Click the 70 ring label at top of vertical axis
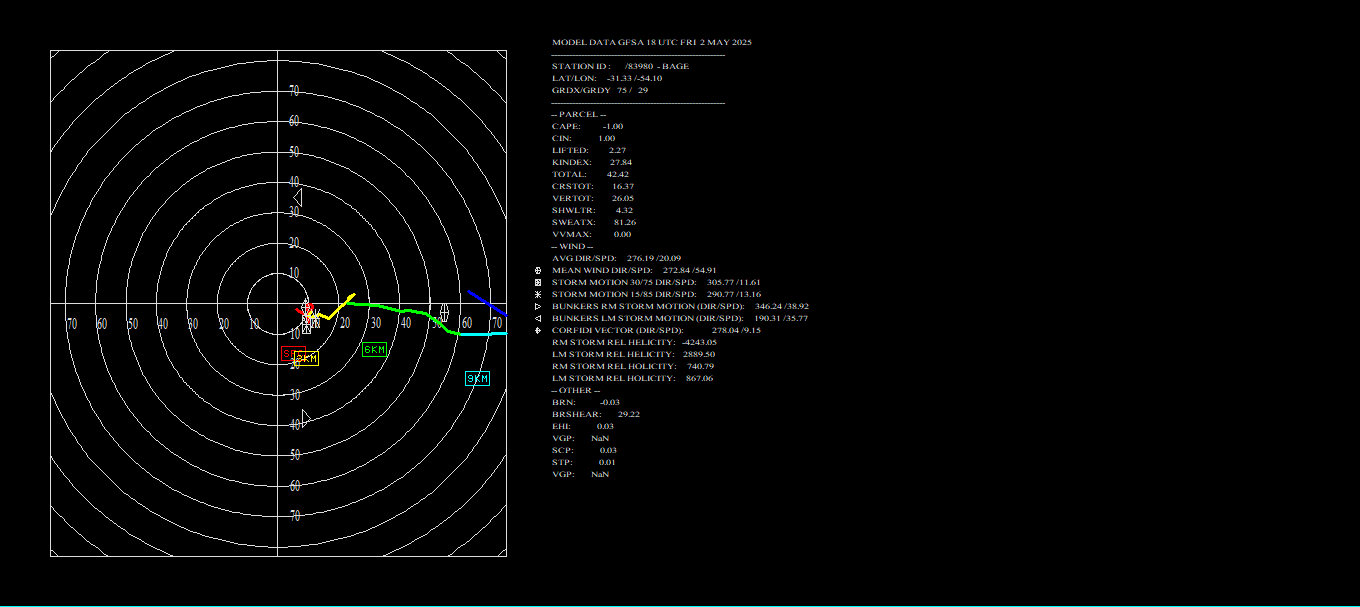Image resolution: width=1360 pixels, height=607 pixels. (x=294, y=91)
